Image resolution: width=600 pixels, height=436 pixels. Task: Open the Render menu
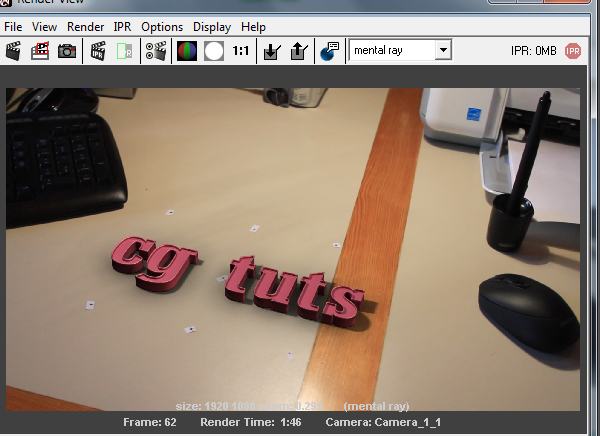(85, 27)
